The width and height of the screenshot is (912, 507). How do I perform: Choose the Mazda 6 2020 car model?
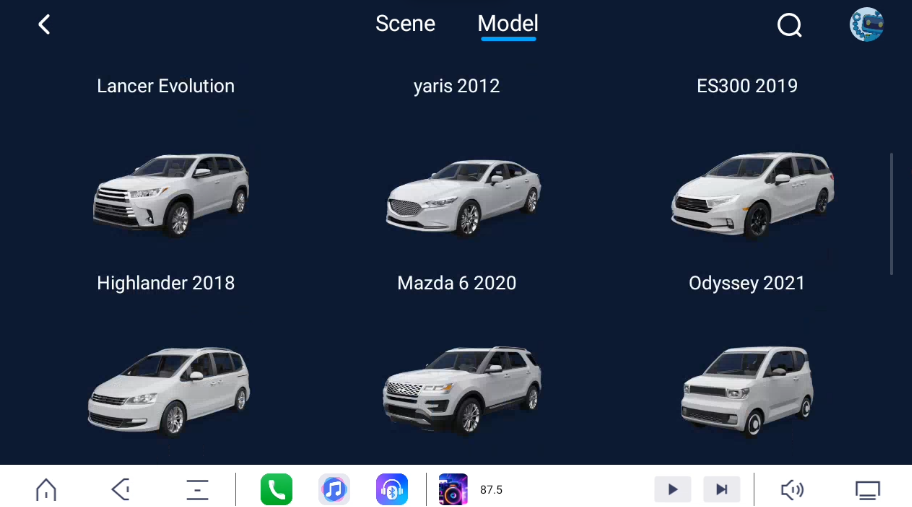click(x=463, y=198)
